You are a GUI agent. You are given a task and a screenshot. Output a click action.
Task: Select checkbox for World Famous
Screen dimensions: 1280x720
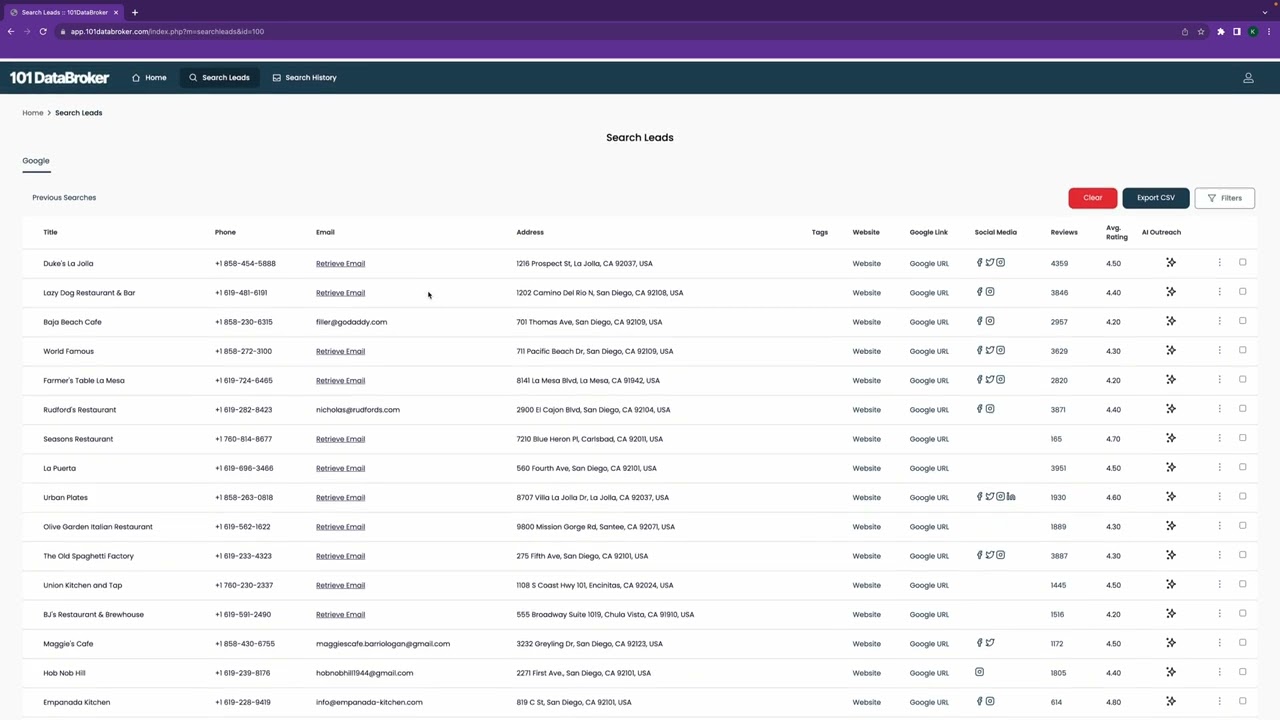1243,350
